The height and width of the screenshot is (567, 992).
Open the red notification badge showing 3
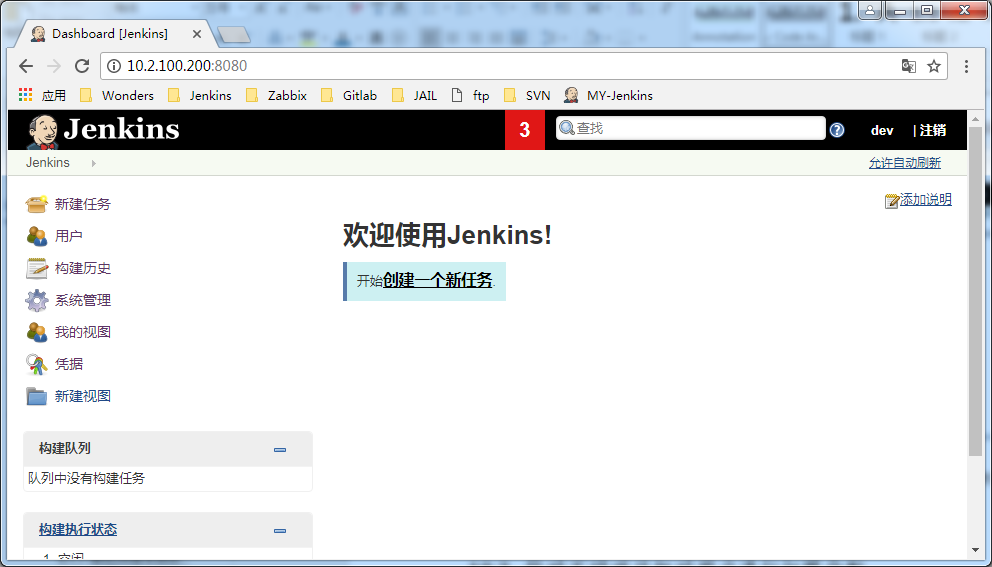524,130
